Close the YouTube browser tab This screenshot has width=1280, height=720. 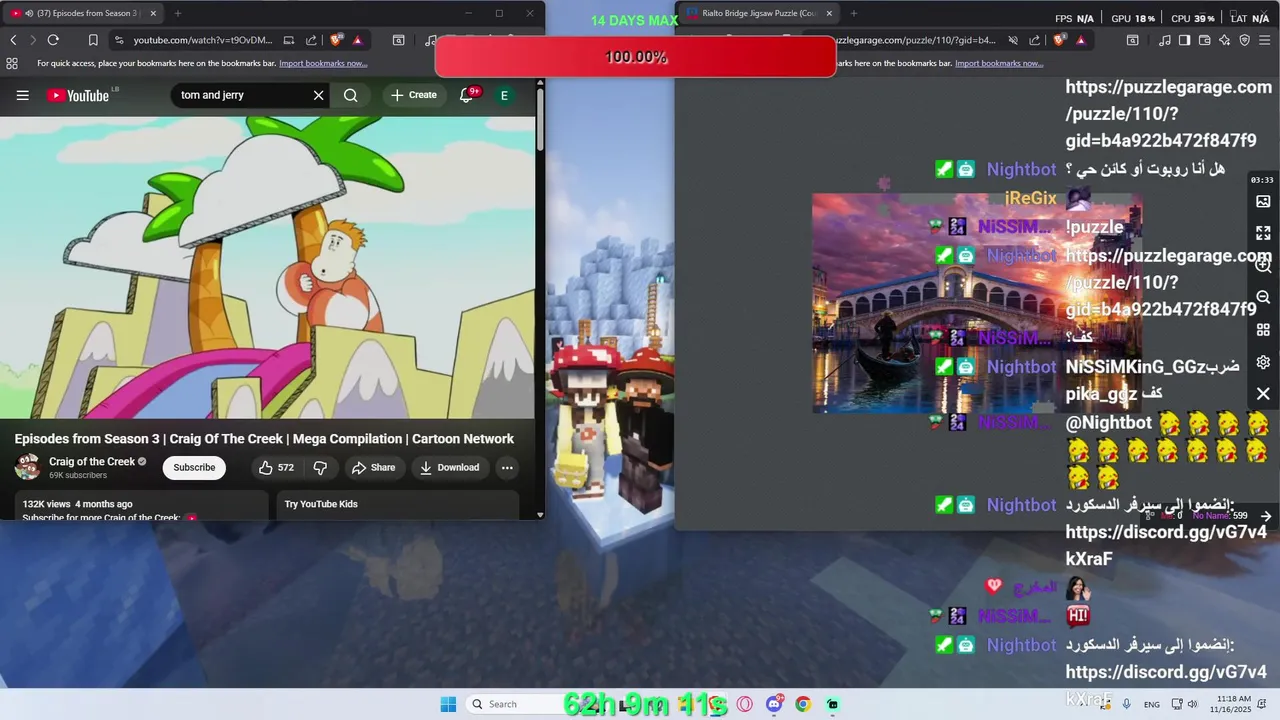[x=153, y=13]
